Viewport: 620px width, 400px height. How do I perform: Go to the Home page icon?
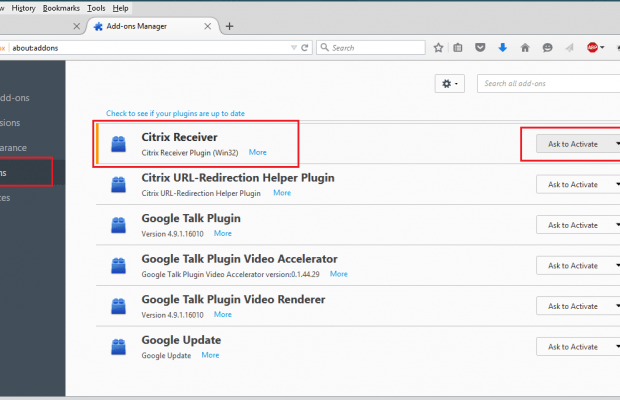(x=525, y=48)
